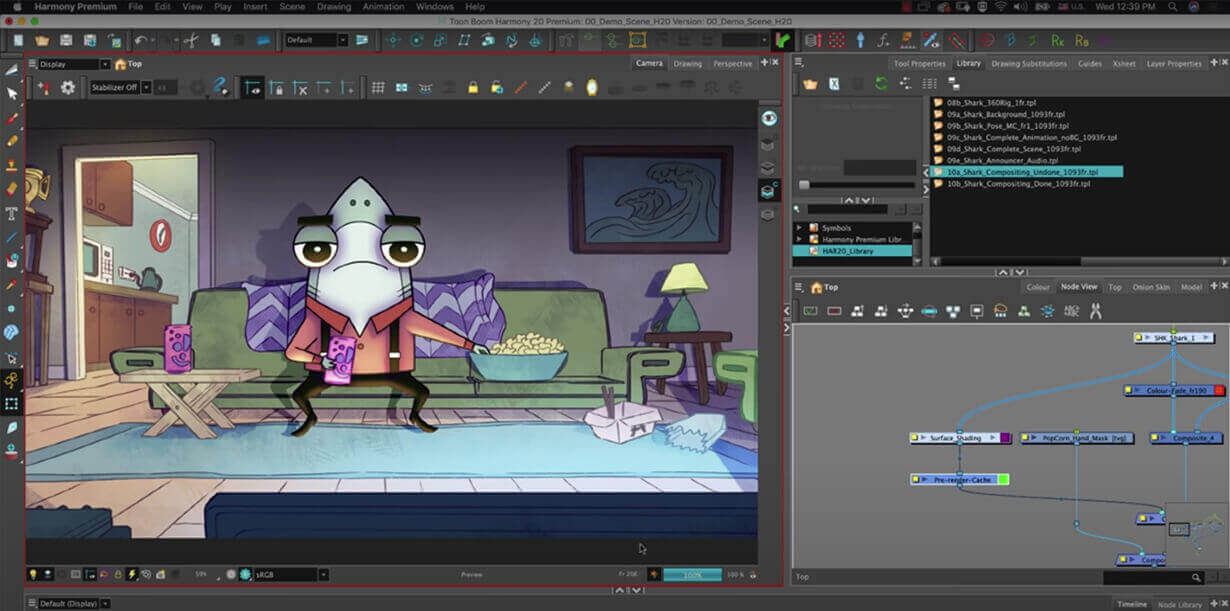Click the red rectangle icon in Node View toolbar
Image resolution: width=1230 pixels, height=611 pixels.
click(x=834, y=311)
